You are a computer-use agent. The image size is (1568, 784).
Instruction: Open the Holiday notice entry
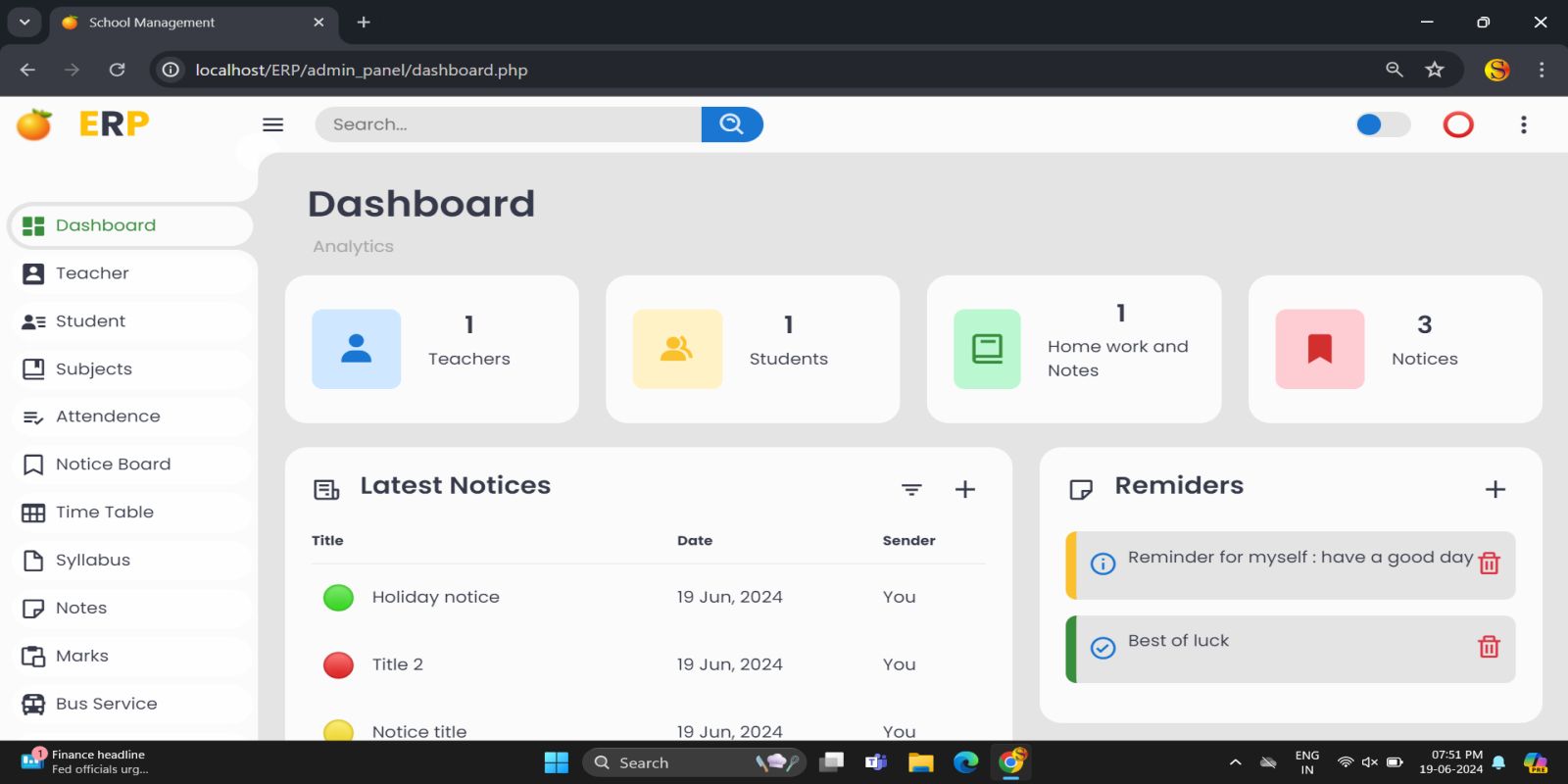(x=436, y=597)
